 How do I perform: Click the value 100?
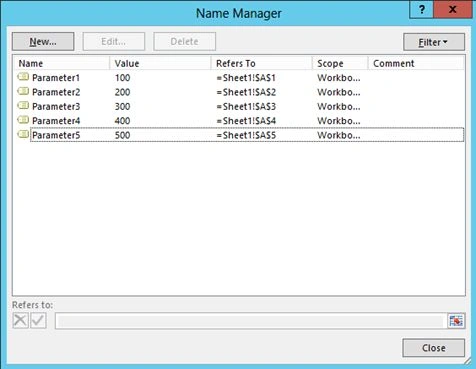[x=122, y=78]
